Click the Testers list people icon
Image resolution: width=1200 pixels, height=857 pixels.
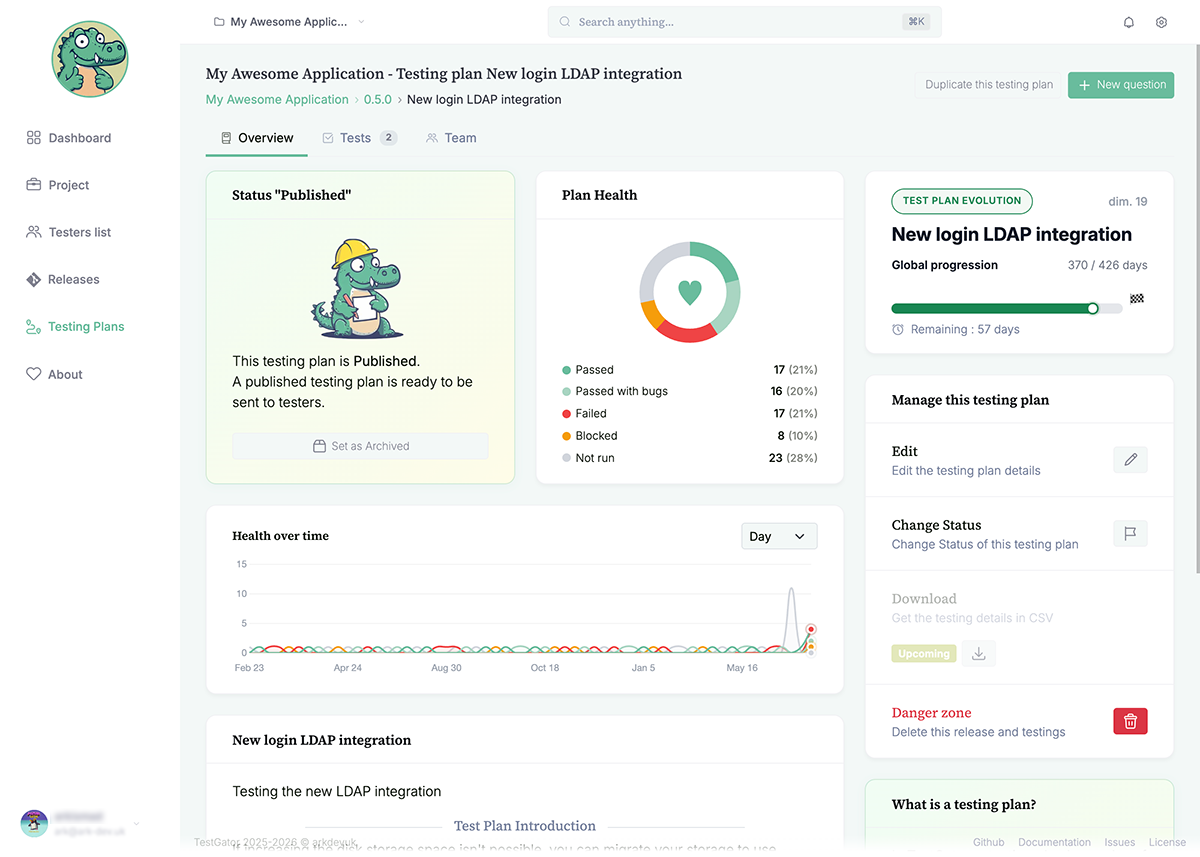pyautogui.click(x=34, y=232)
